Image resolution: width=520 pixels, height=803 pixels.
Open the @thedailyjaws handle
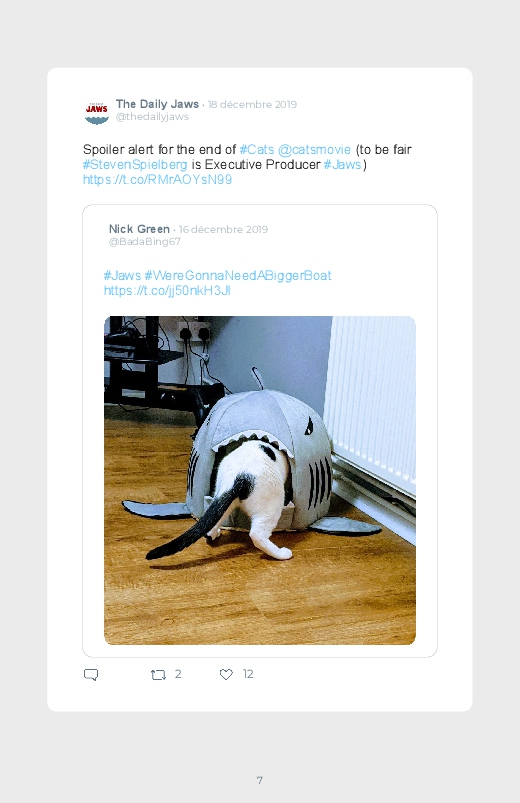(x=152, y=117)
